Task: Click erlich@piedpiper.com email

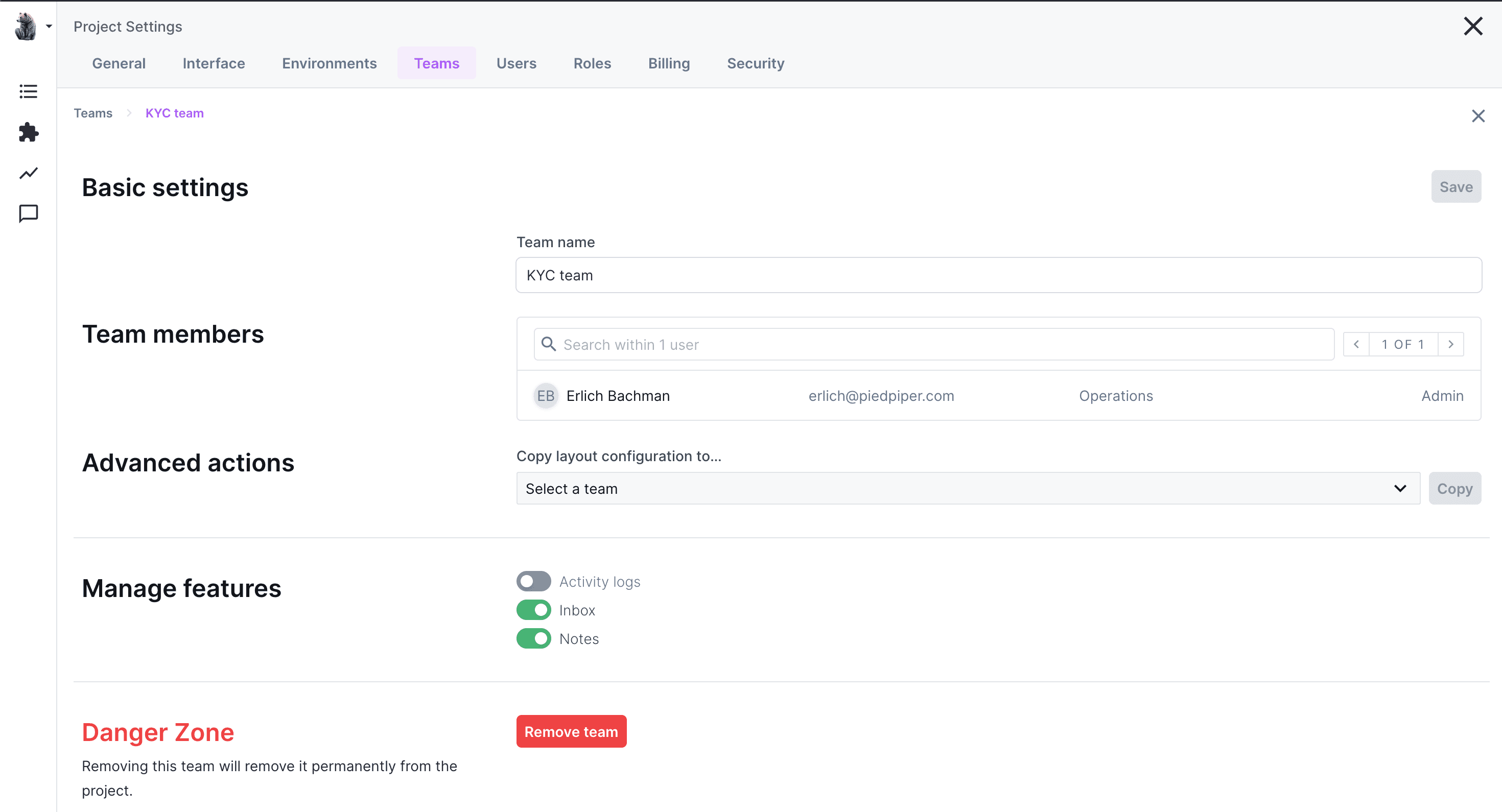Action: pyautogui.click(x=881, y=396)
